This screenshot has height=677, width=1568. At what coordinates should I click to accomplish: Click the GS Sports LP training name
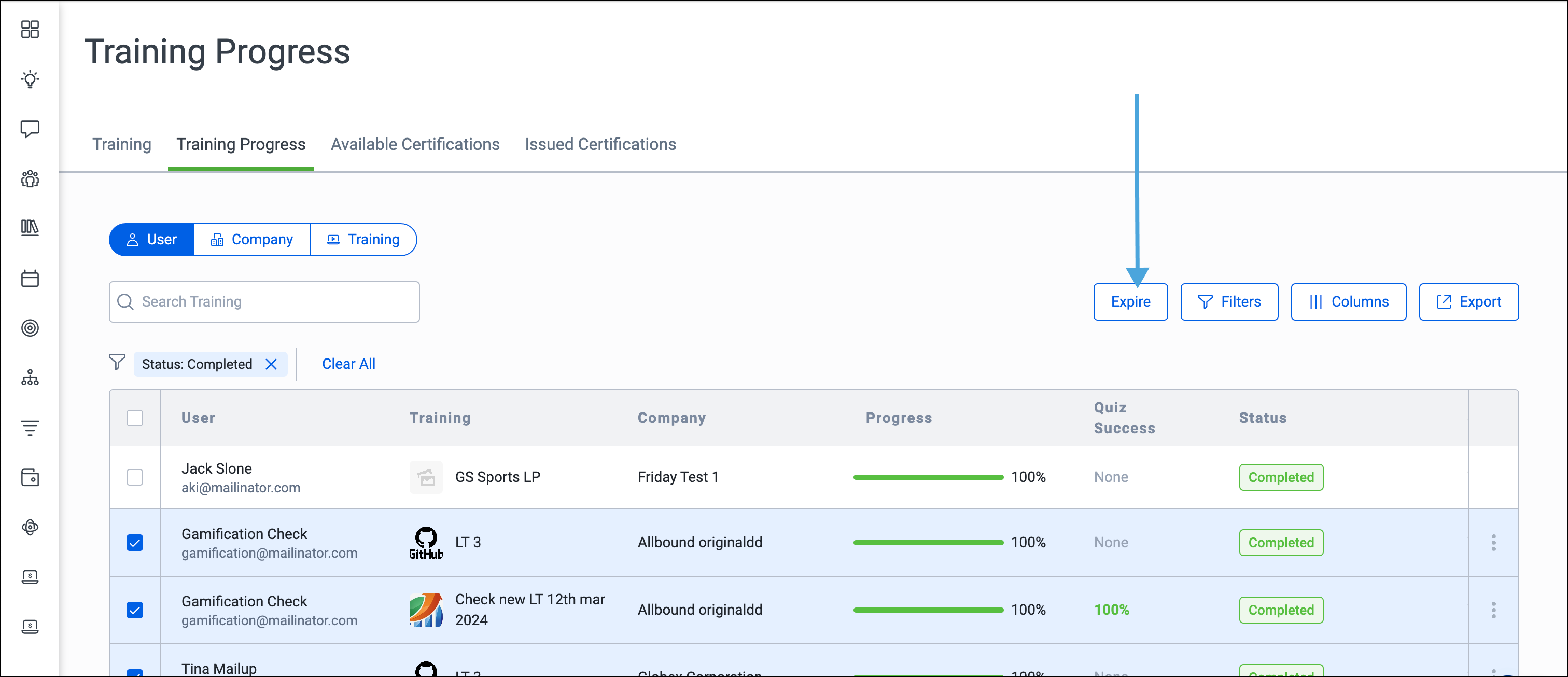tap(497, 477)
